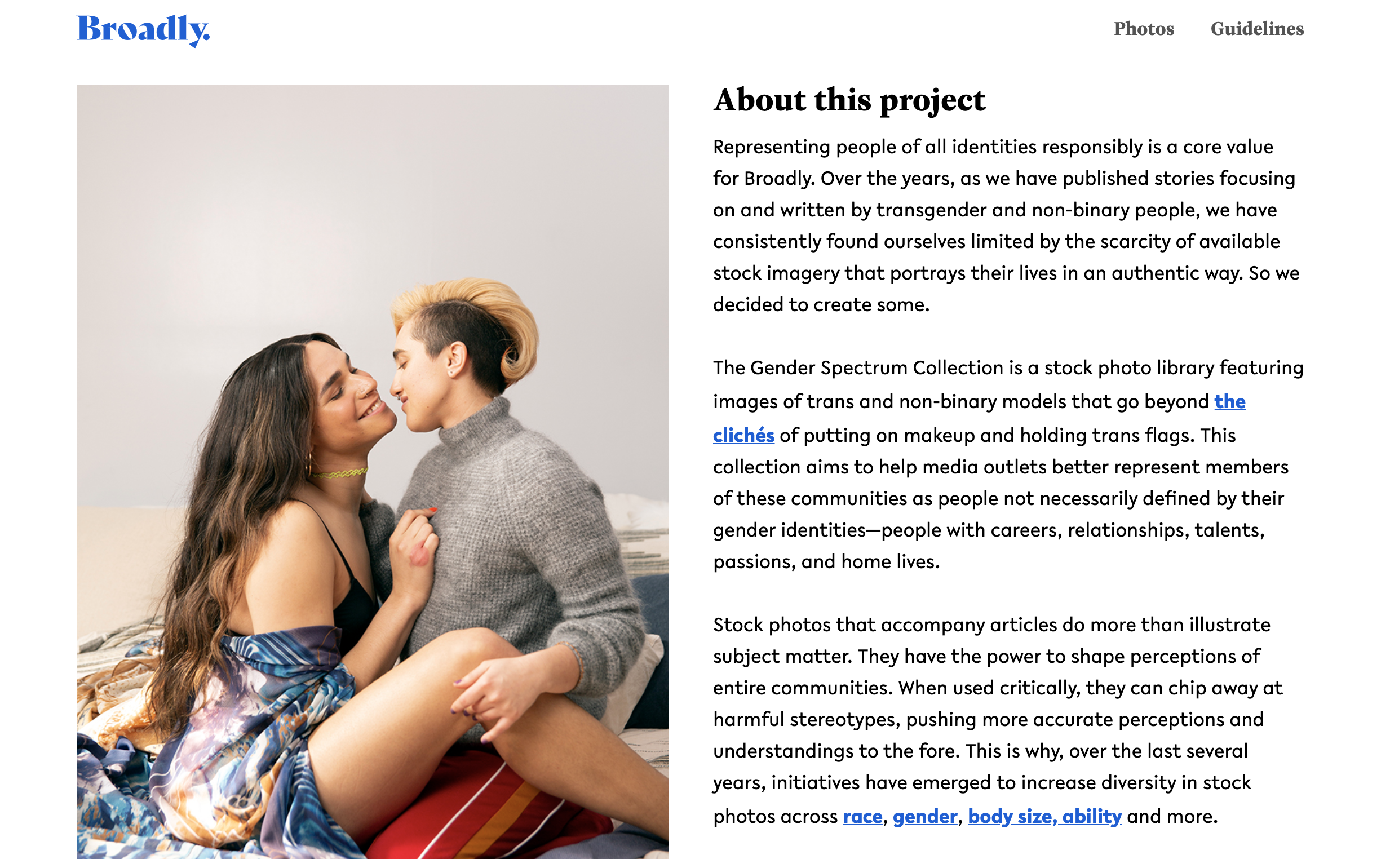Click the words 'and more.' after ability
The height and width of the screenshot is (868, 1390).
[x=1172, y=816]
